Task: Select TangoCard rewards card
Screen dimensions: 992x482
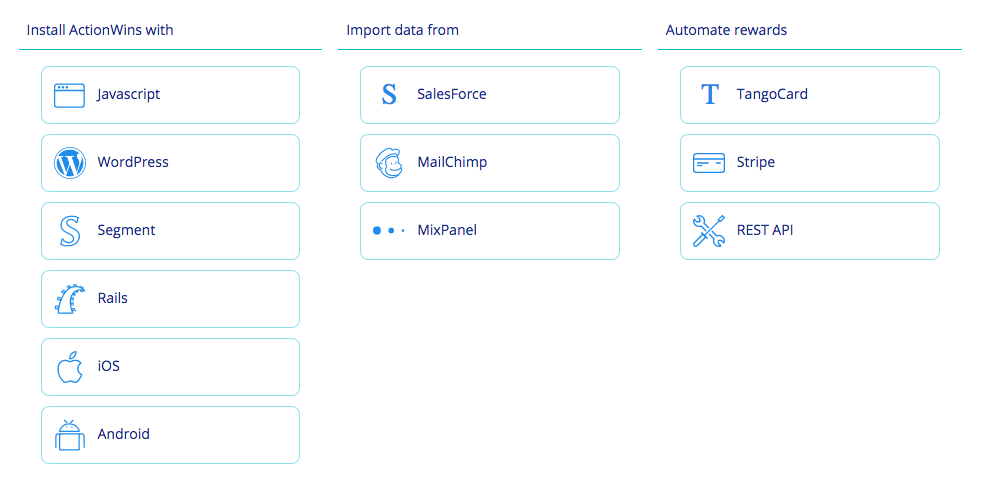Action: (x=810, y=95)
